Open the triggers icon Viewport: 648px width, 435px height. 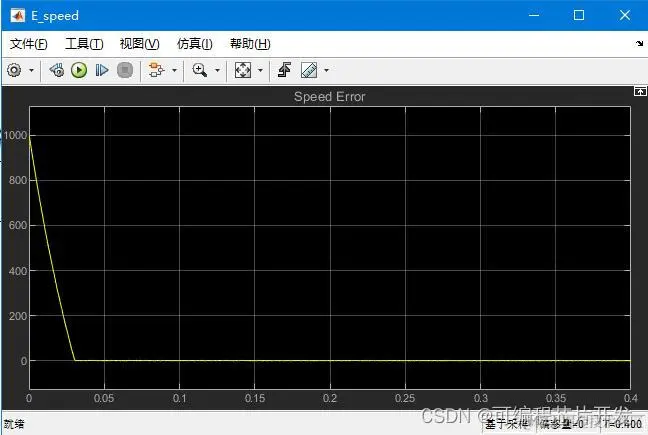point(284,70)
